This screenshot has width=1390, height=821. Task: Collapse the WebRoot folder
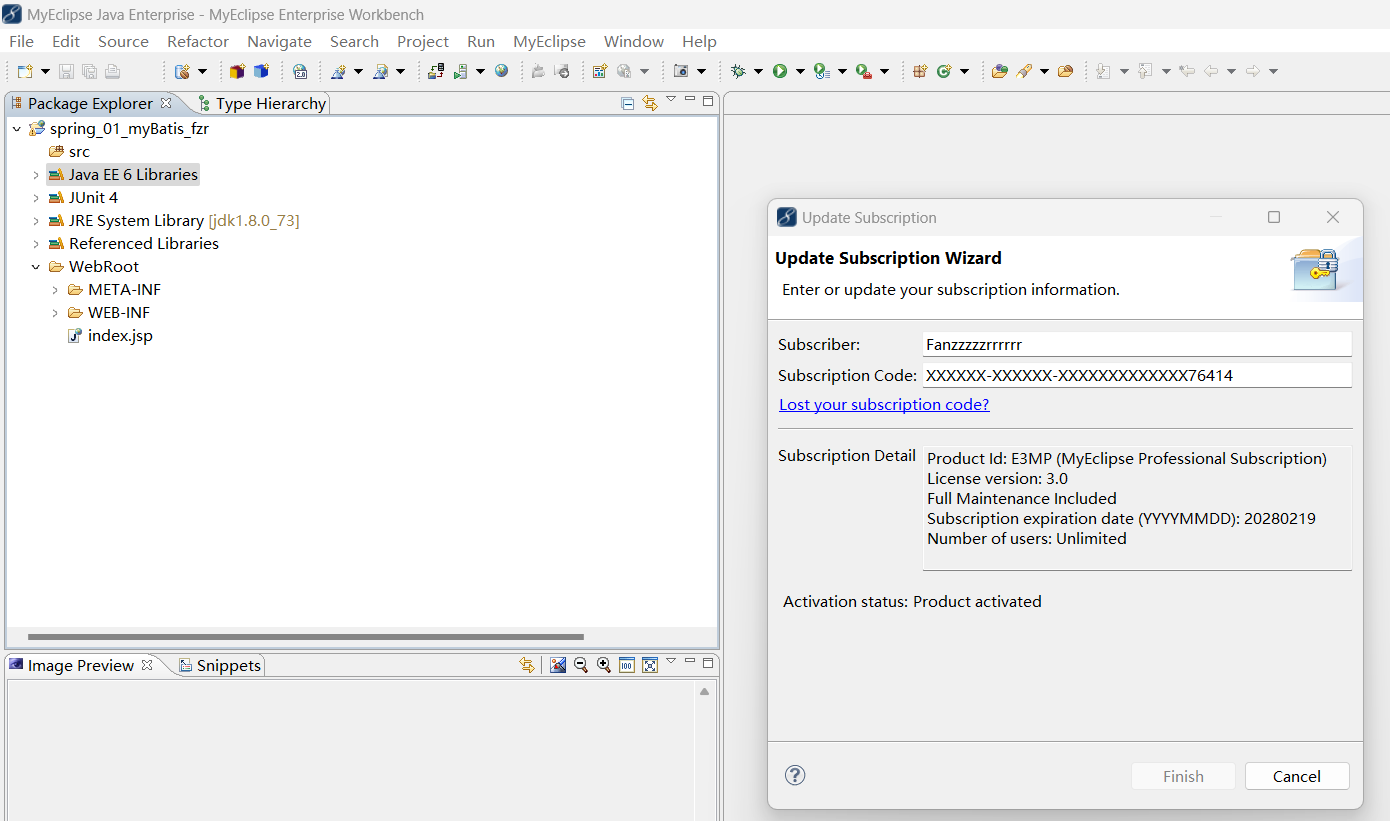point(36,267)
